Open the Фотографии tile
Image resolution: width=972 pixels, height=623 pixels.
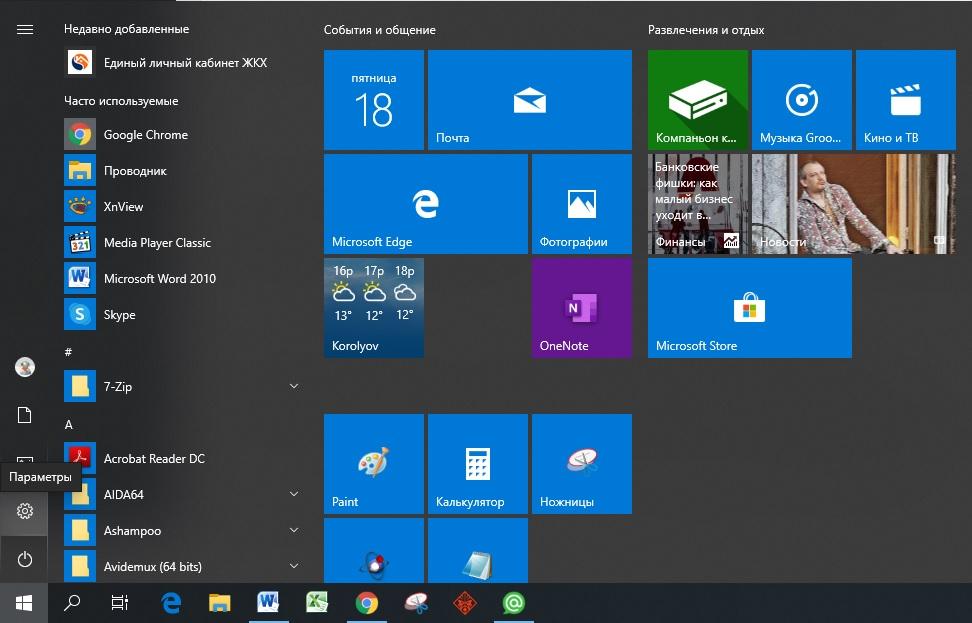point(582,204)
